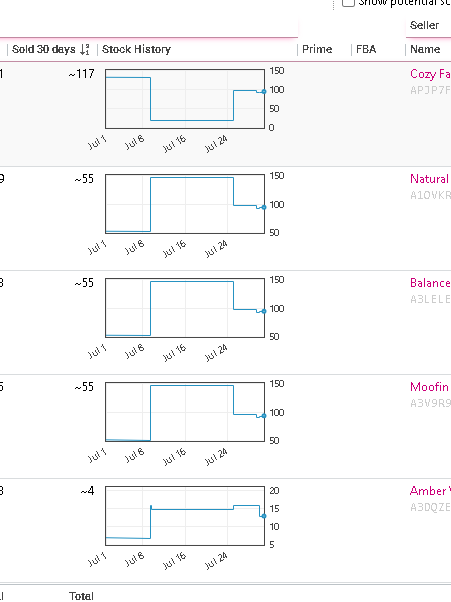Image resolution: width=451 pixels, height=602 pixels.
Task: Open the Natural seller link
Action: [430, 179]
